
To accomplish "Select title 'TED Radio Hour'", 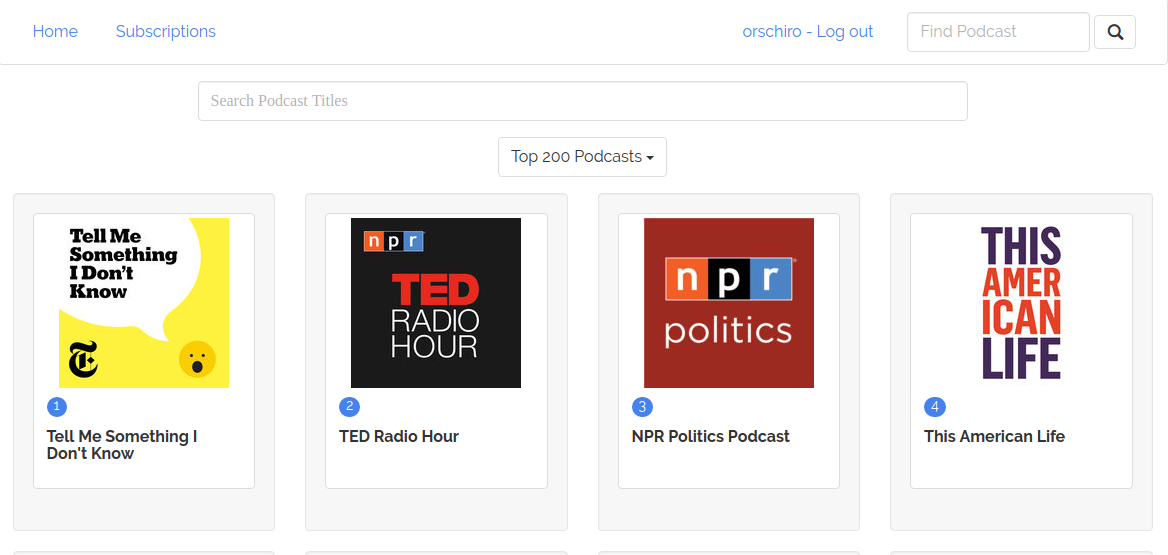I will (399, 437).
